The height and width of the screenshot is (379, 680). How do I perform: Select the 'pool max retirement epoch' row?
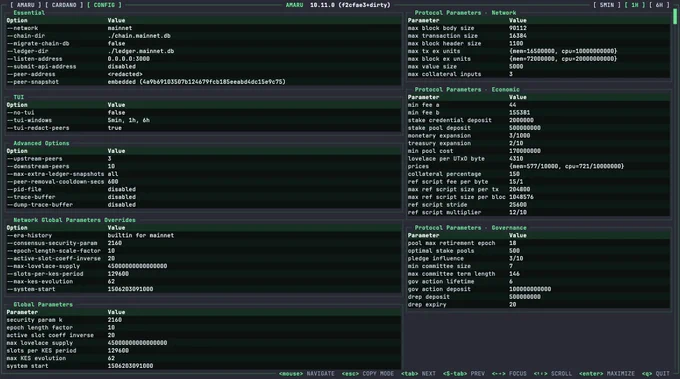[539, 243]
